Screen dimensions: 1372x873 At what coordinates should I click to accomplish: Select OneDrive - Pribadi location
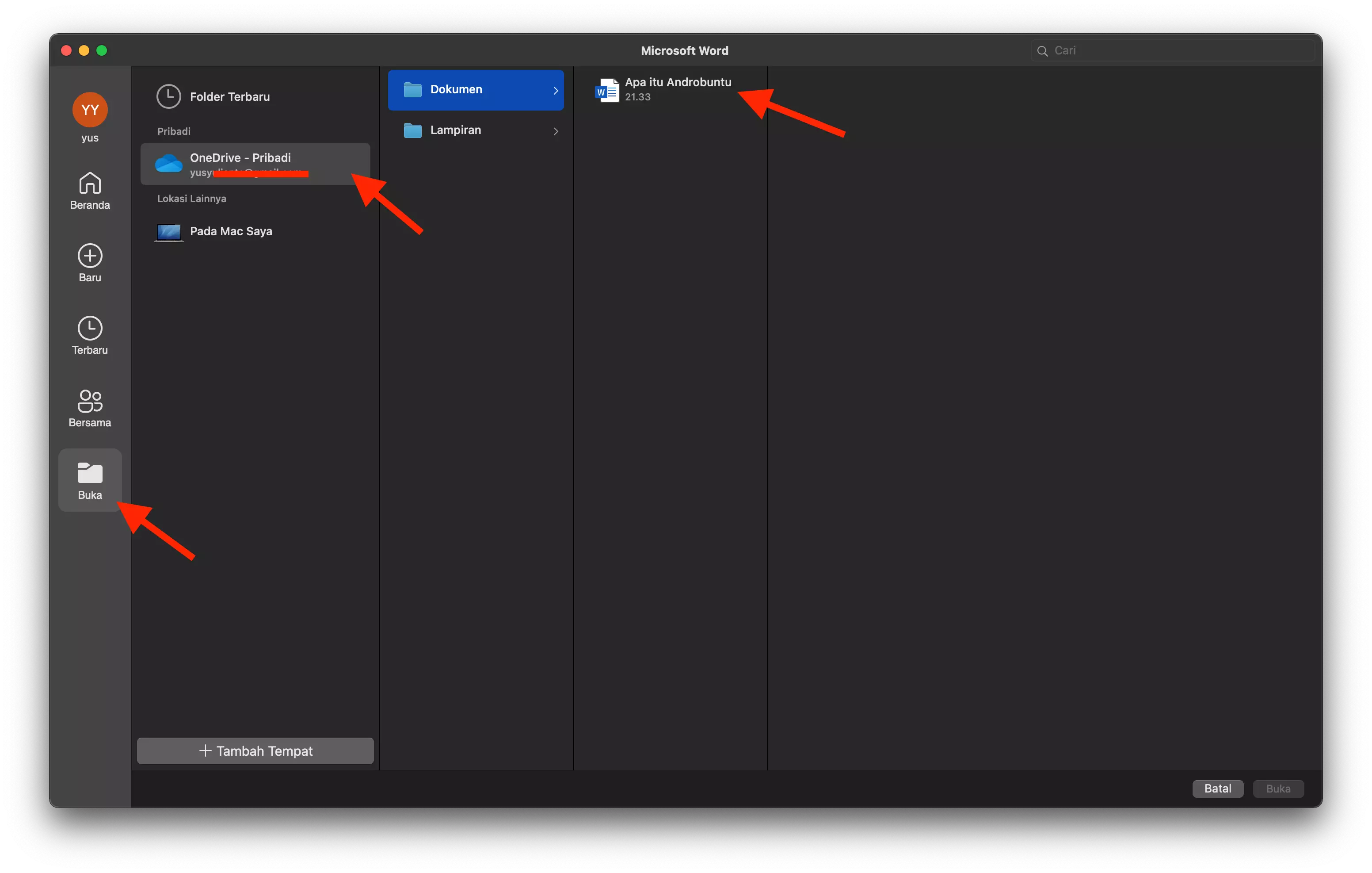coord(255,164)
